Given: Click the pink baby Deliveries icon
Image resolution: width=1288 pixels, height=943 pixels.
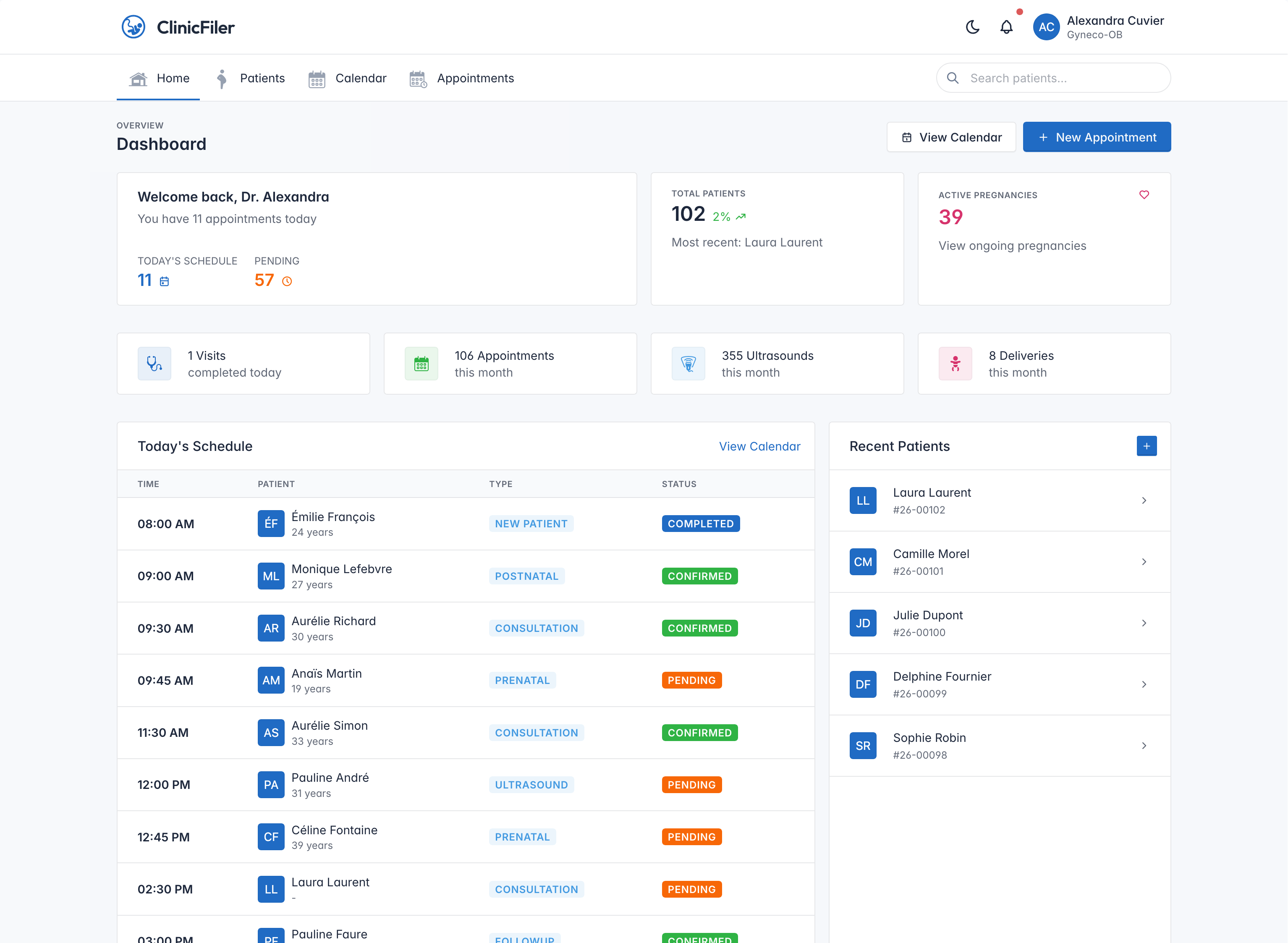Looking at the screenshot, I should pos(956,363).
